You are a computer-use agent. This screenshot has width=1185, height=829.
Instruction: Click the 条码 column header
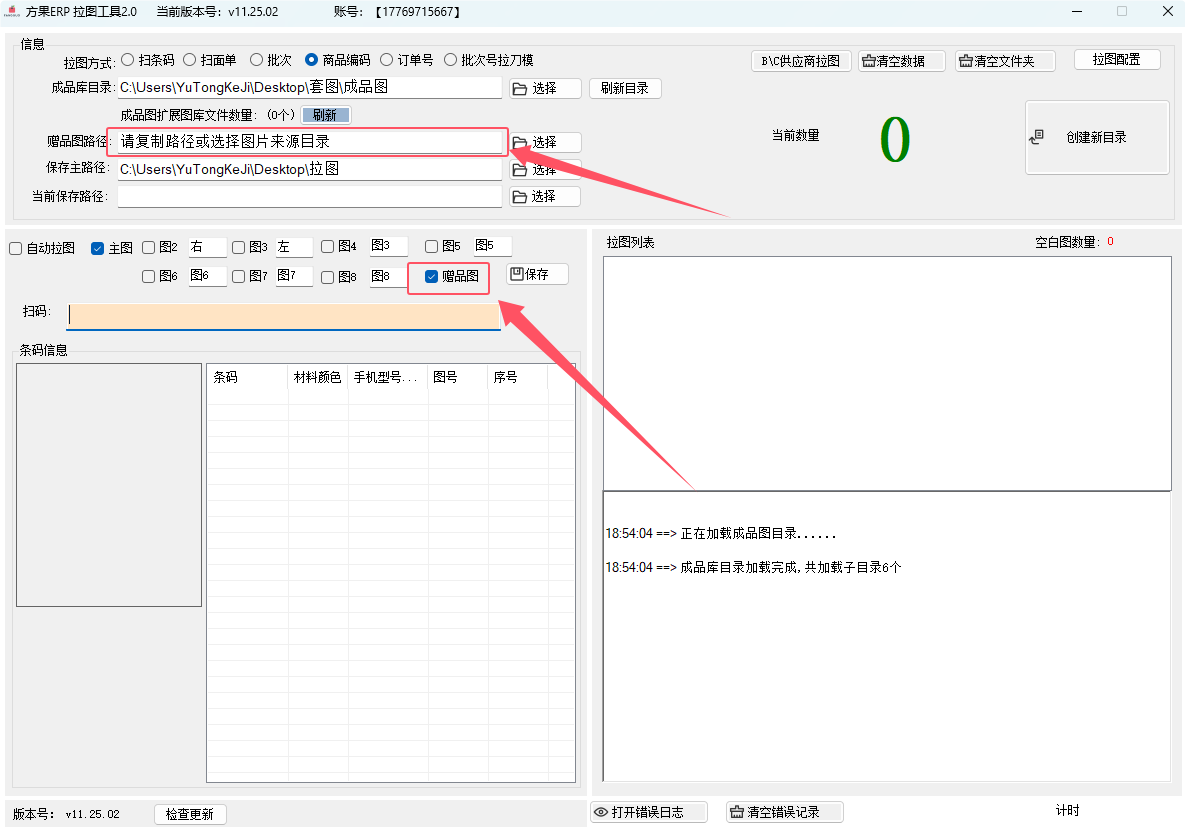247,377
